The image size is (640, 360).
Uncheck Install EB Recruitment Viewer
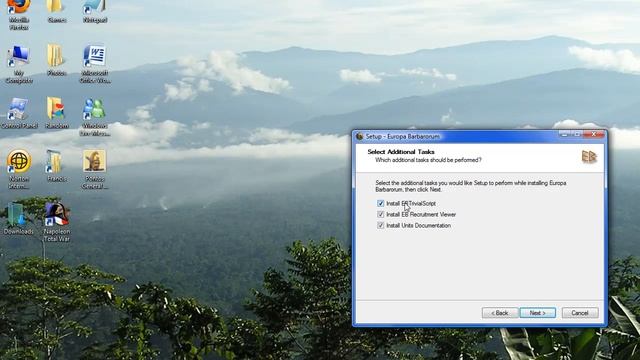click(x=380, y=214)
